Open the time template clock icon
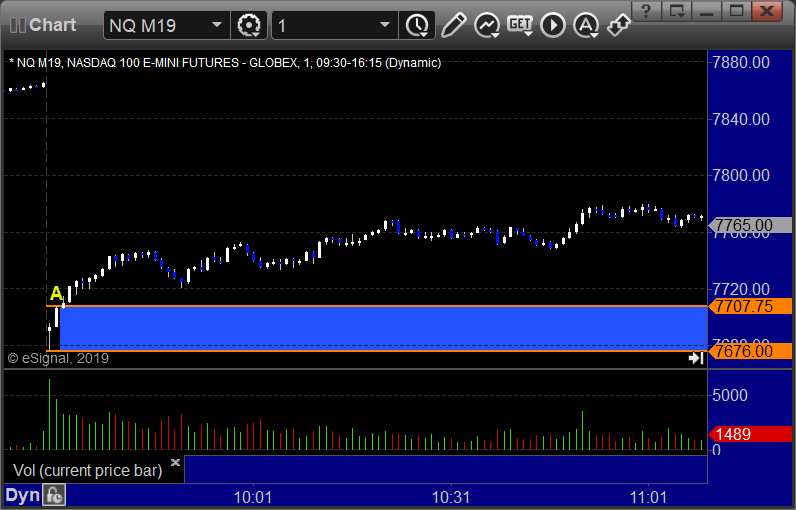 pos(417,25)
